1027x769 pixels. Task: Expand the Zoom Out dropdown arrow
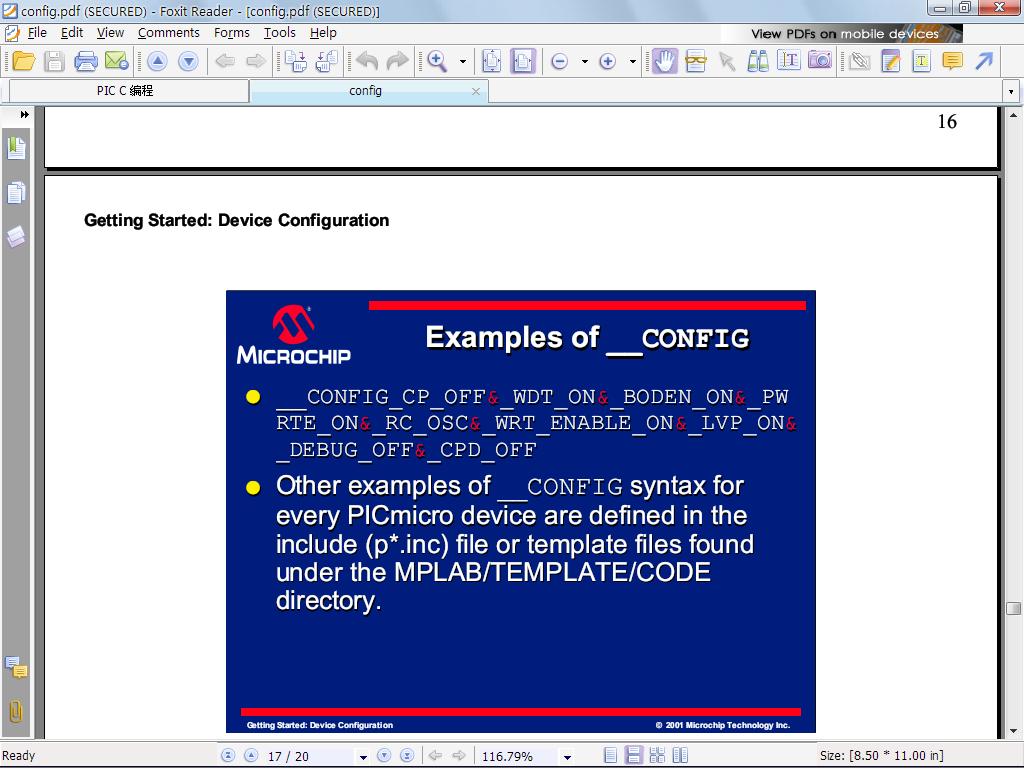click(x=585, y=62)
